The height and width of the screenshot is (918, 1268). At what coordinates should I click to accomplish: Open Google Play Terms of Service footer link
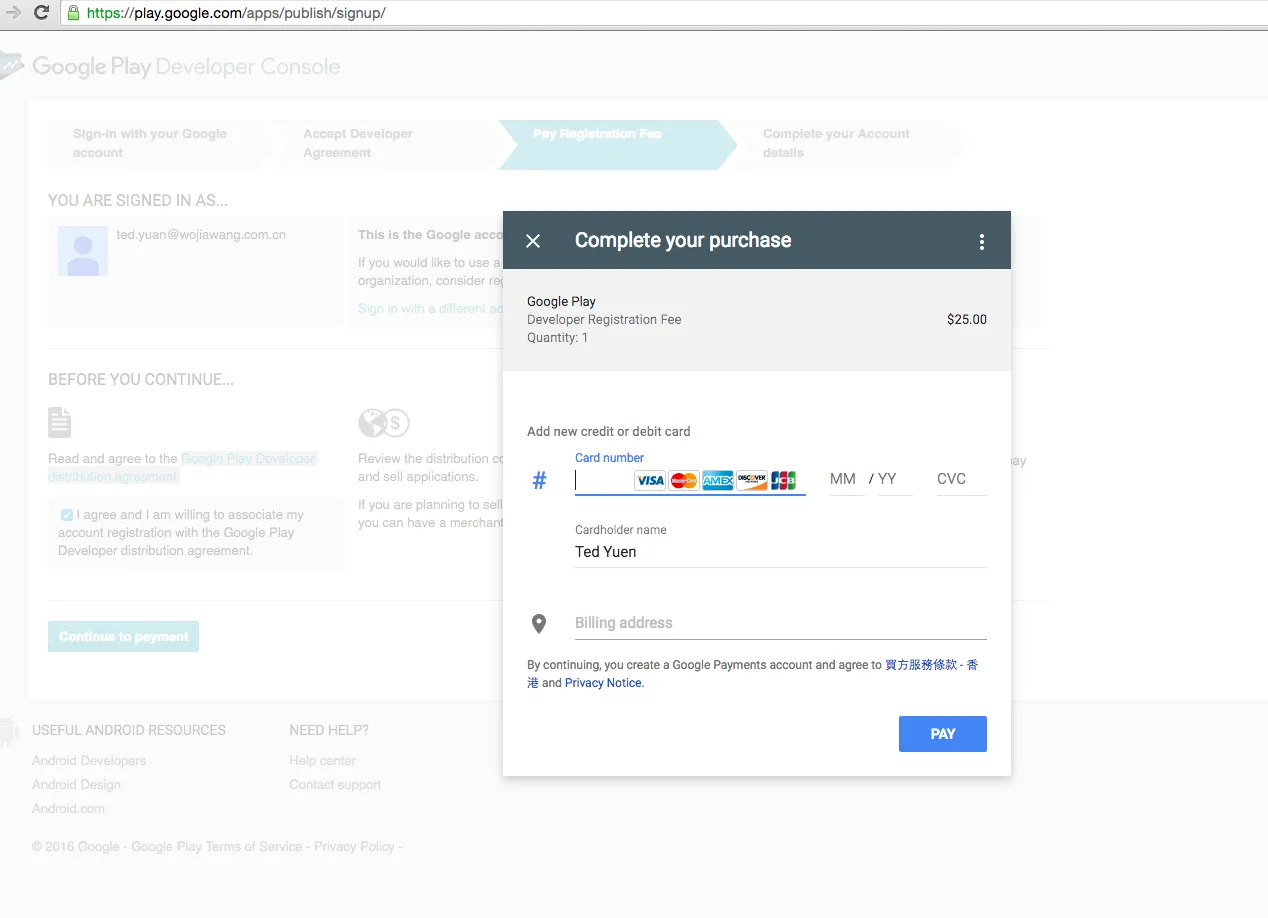(217, 847)
